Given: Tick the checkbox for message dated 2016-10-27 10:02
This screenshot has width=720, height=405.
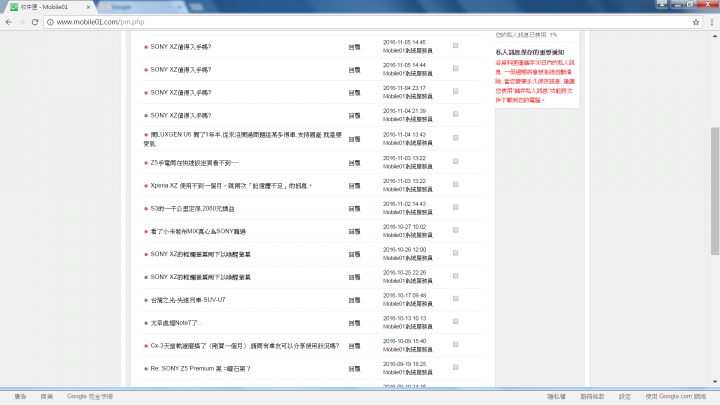Looking at the screenshot, I should 456,230.
